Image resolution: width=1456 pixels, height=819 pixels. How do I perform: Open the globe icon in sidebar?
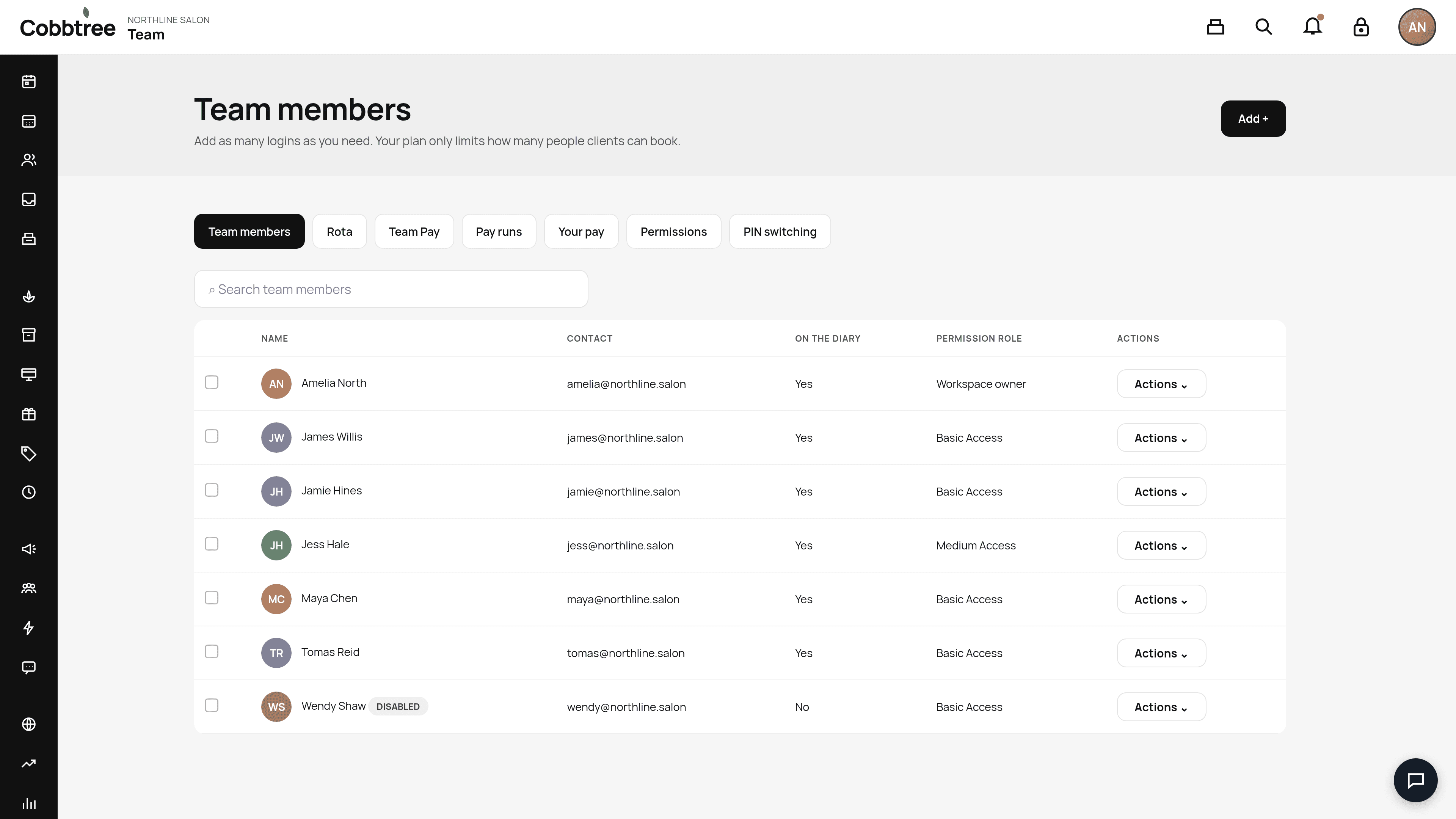point(29,724)
